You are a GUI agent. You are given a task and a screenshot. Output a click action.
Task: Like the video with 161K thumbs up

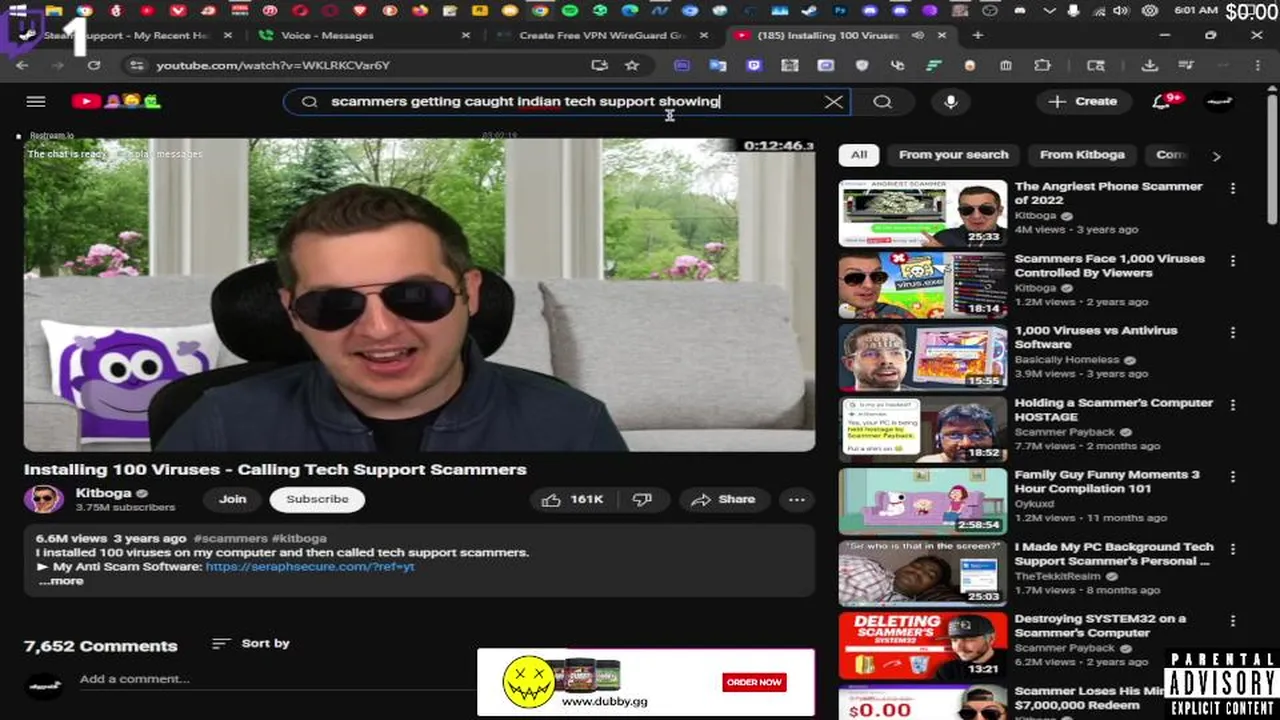(573, 499)
